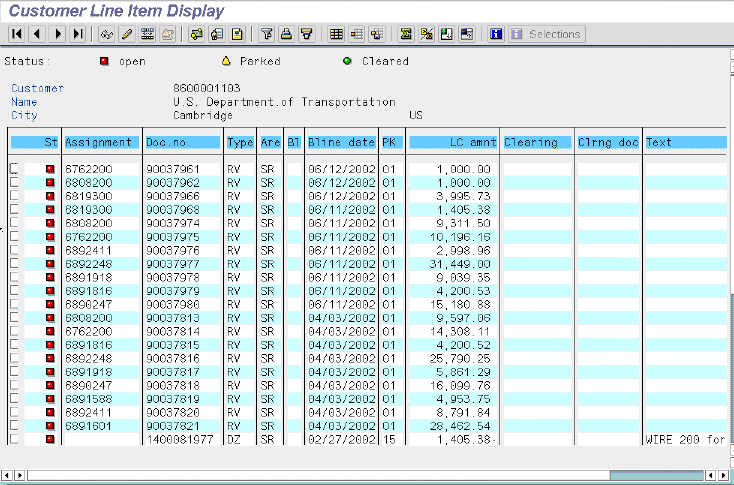Screen dimensions: 734x485
Task: Select the row checkbox for document 90037968
Action: (x=14, y=210)
